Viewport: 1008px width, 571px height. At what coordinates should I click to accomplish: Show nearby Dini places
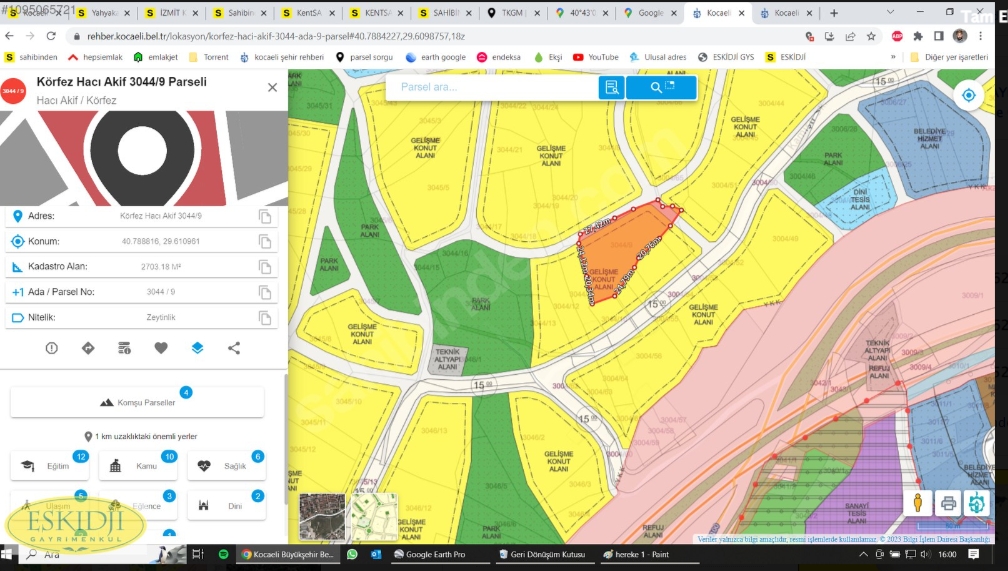(x=226, y=505)
